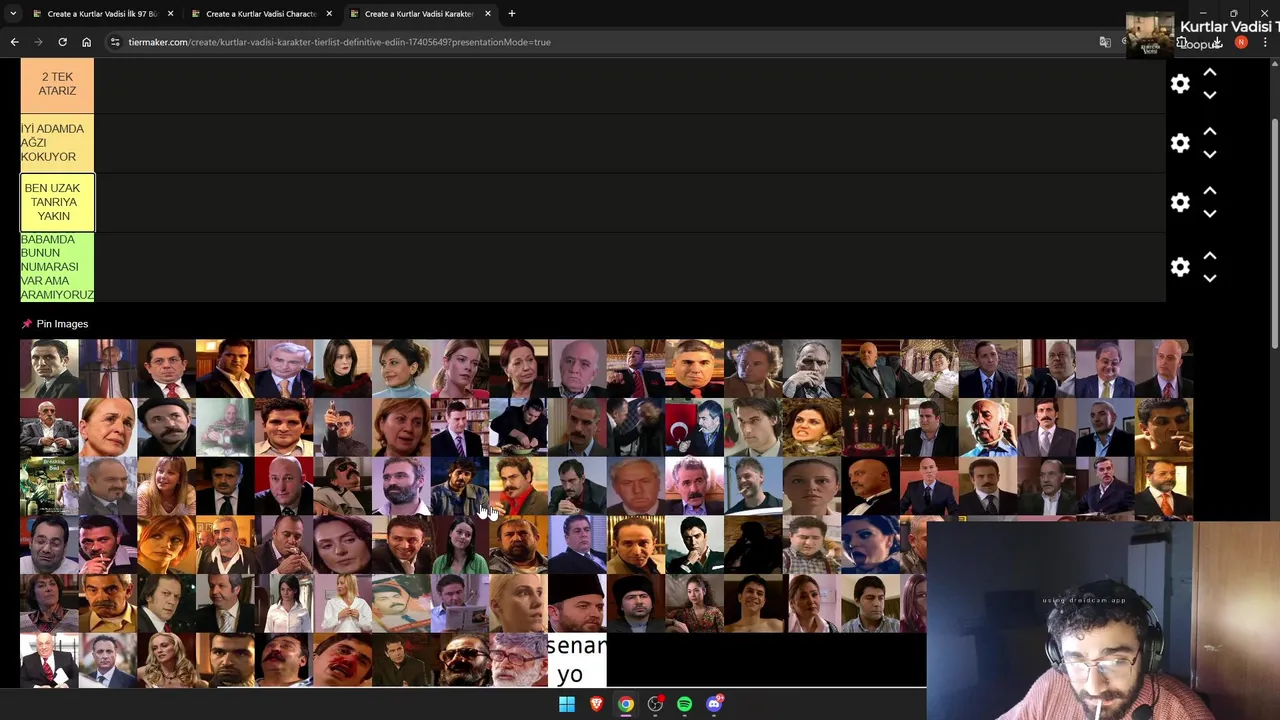Open translate page icon in address bar
This screenshot has height=720, width=1280.
[x=1105, y=42]
